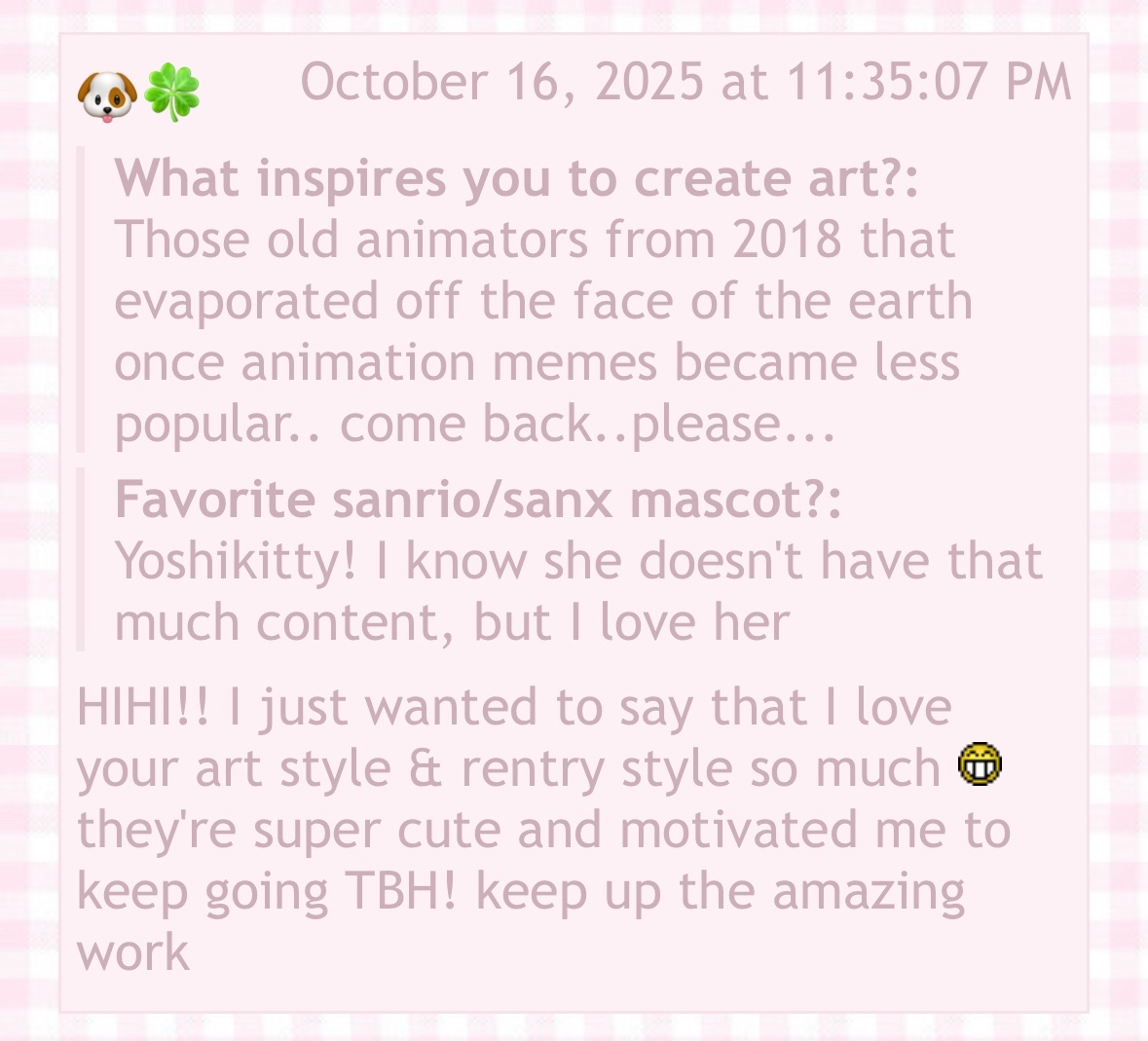Click the word 'evaporated' in the first answer
This screenshot has width=1148, height=1041.
tap(246, 302)
